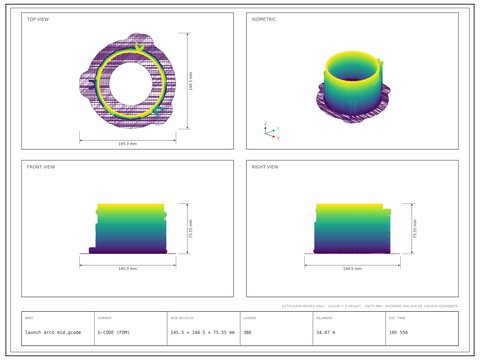This screenshot has height=360, width=480.
Task: Click the right view model rendering
Action: click(x=352, y=229)
